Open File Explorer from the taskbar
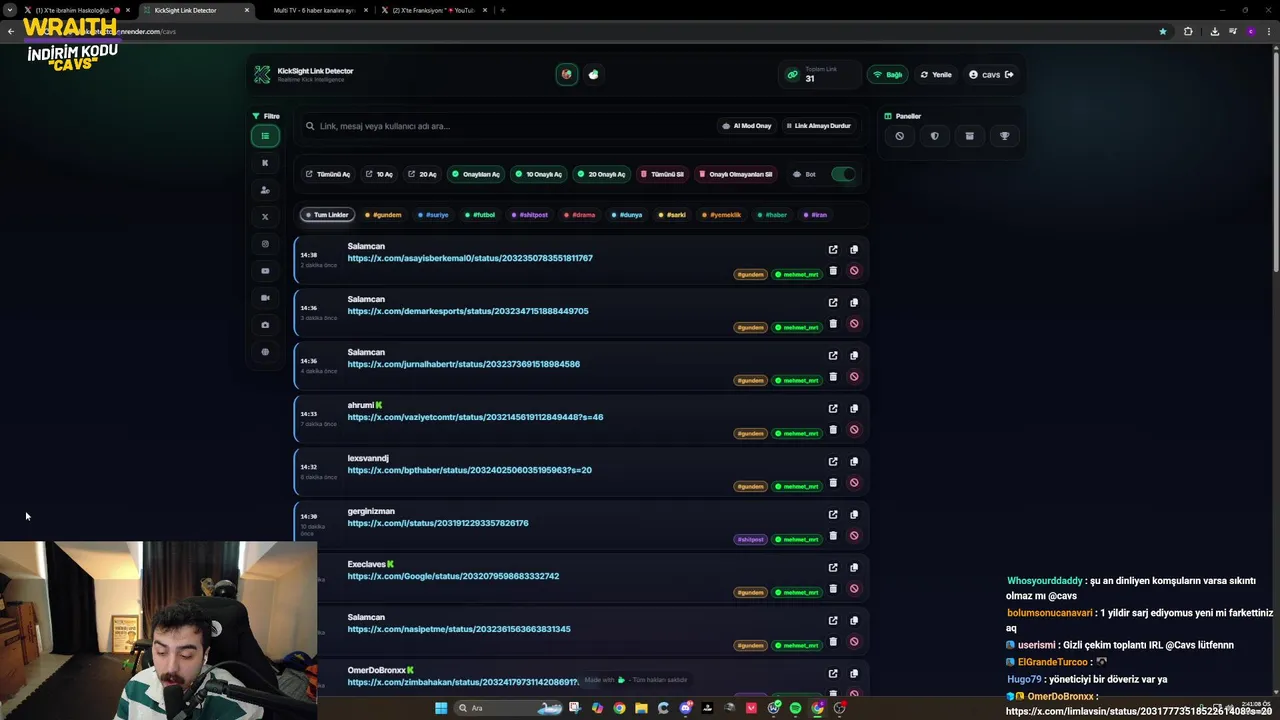This screenshot has width=1280, height=720. (641, 708)
